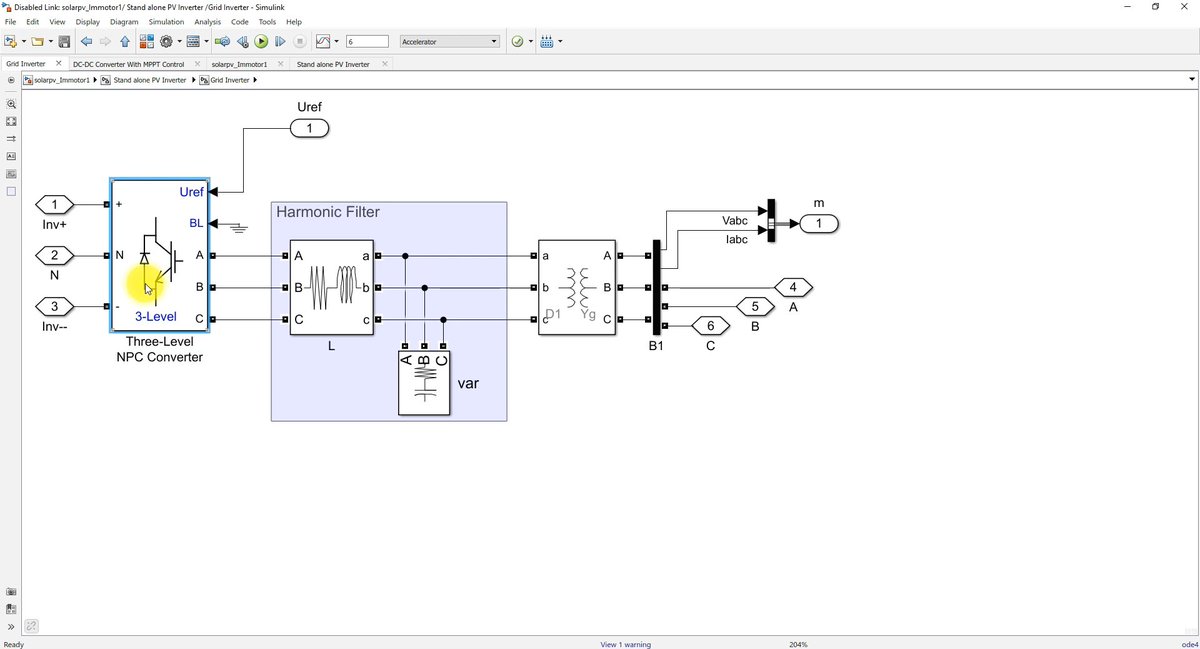The width and height of the screenshot is (1200, 649).
Task: Switch to DC-DC Converter With MPPT Control tab
Action: point(129,64)
